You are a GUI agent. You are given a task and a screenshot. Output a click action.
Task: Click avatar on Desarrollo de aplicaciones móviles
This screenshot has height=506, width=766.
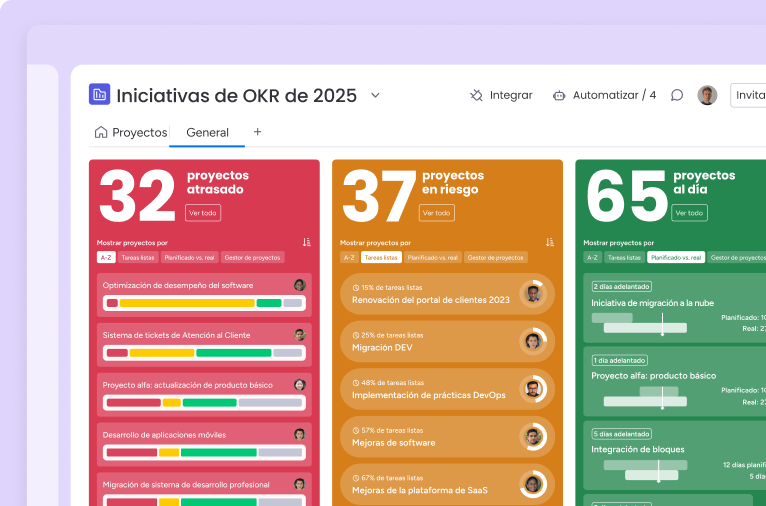point(300,434)
